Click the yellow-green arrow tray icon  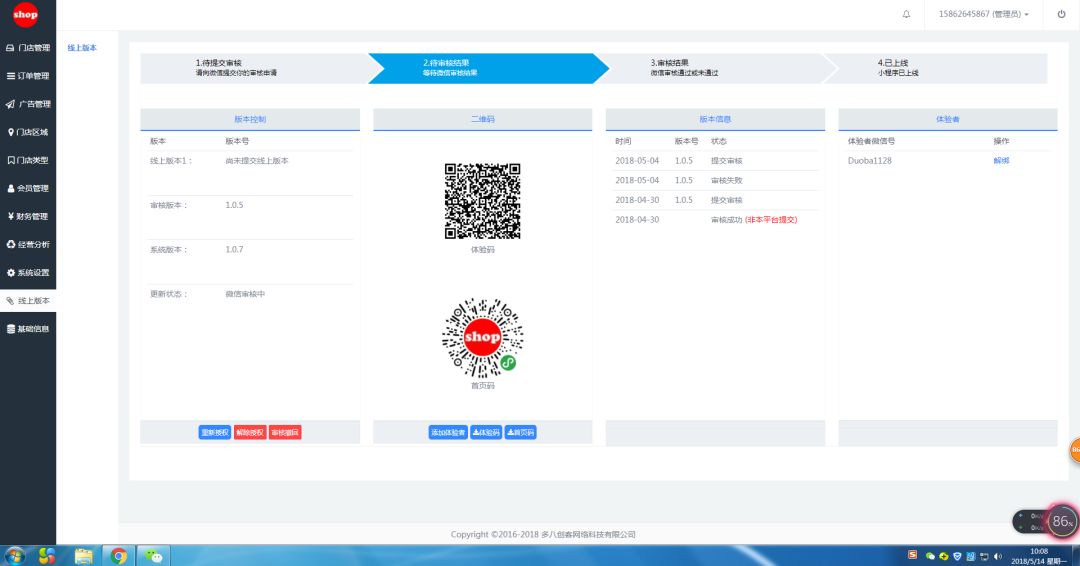coord(944,556)
